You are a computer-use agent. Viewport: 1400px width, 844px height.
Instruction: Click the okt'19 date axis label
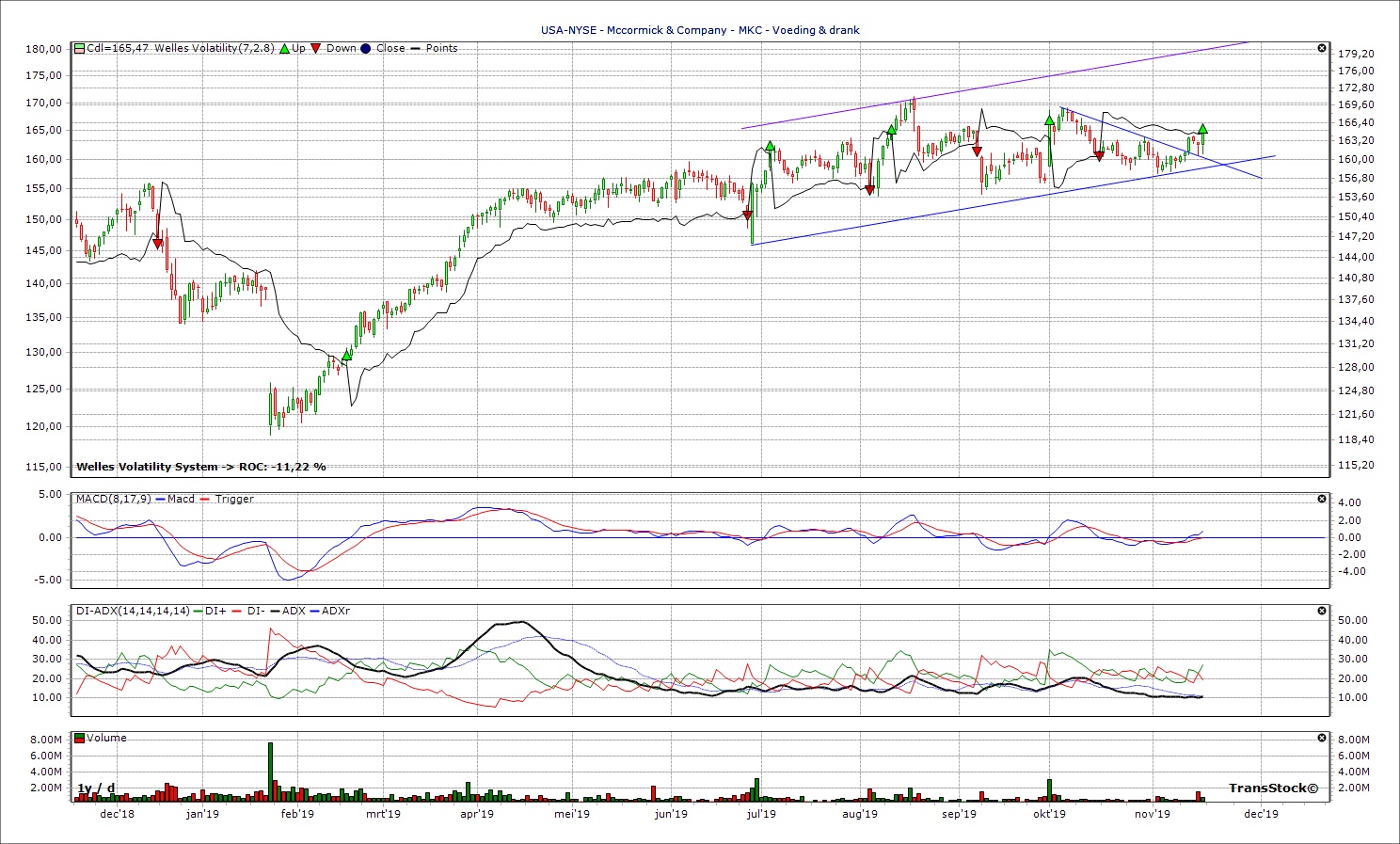point(1049,814)
